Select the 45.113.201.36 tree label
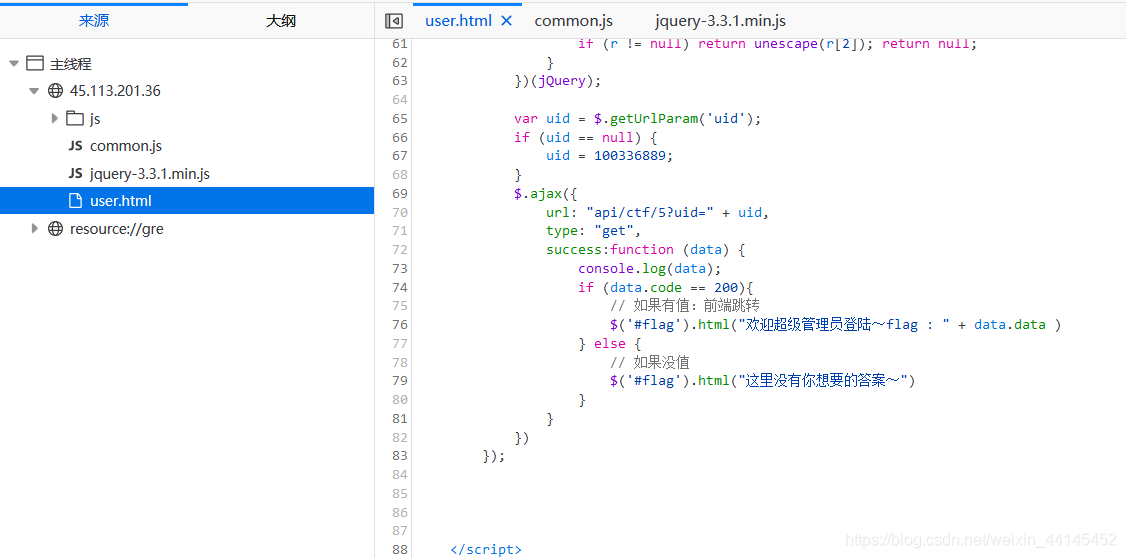Screen dimensions: 1126x558 115,91
